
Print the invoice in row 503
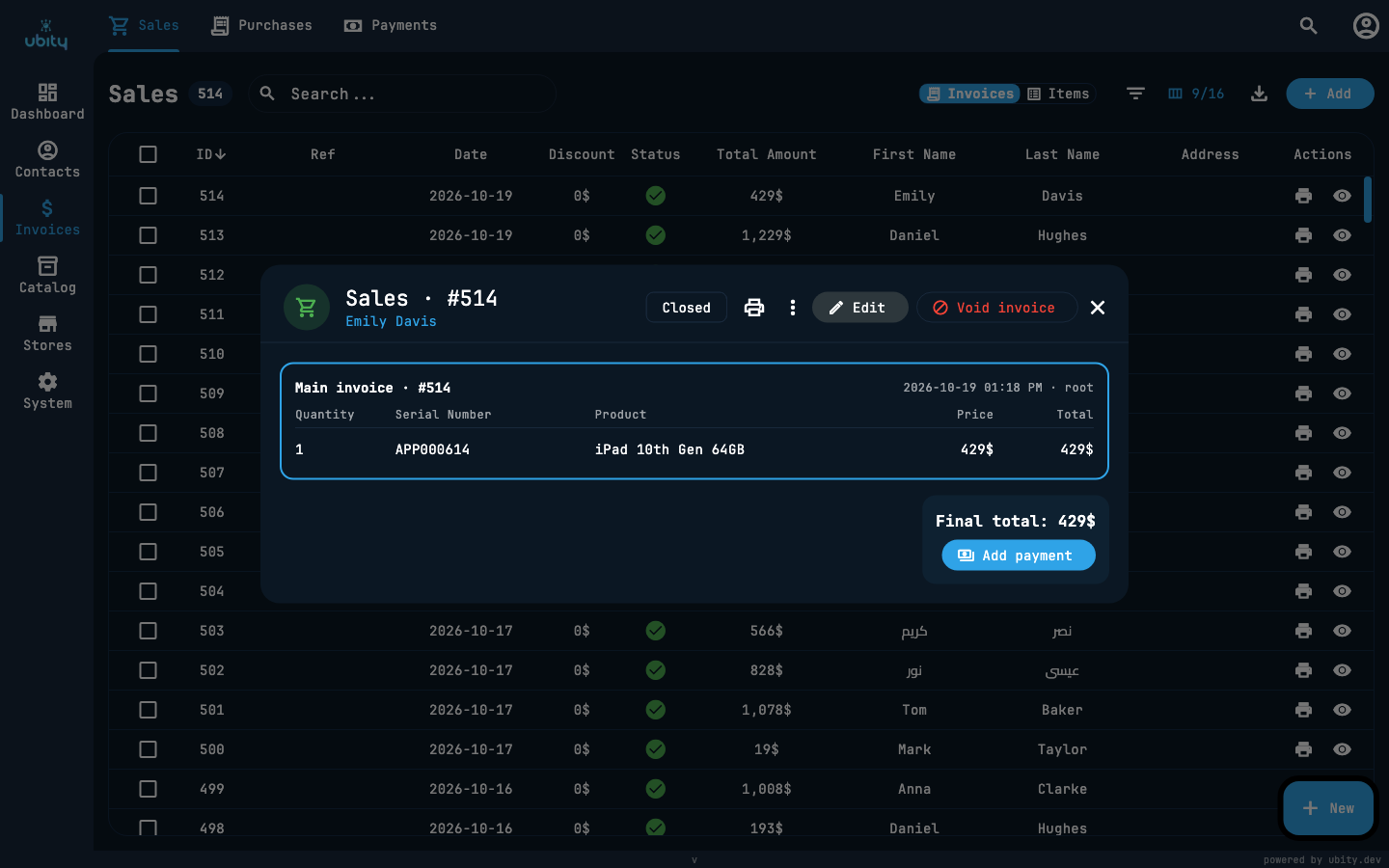point(1303,631)
